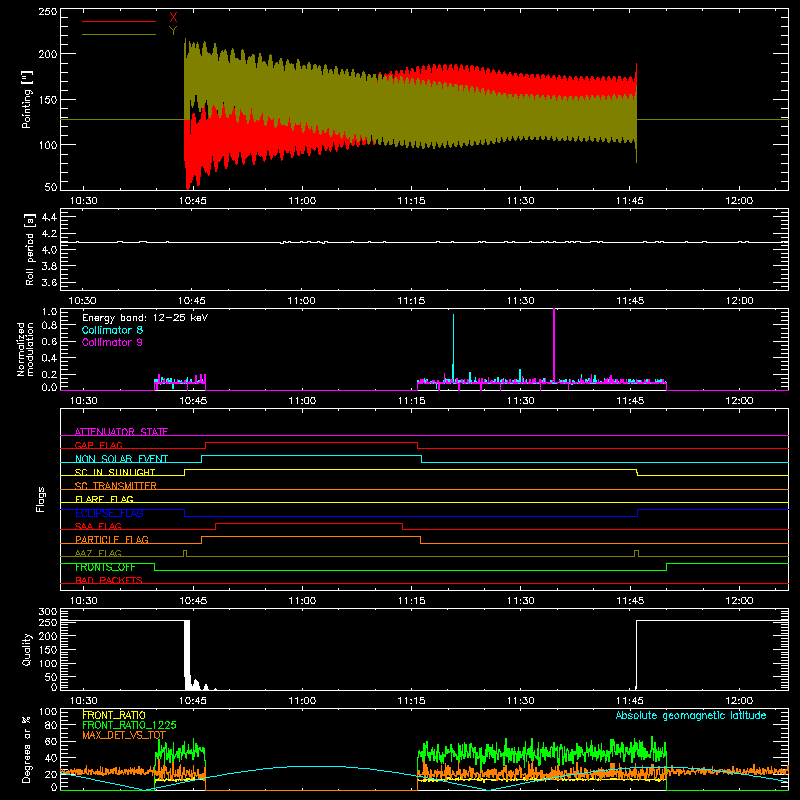The image size is (800, 800).
Task: Click the 12:00 tick under the Flags plot
Action: [739, 601]
